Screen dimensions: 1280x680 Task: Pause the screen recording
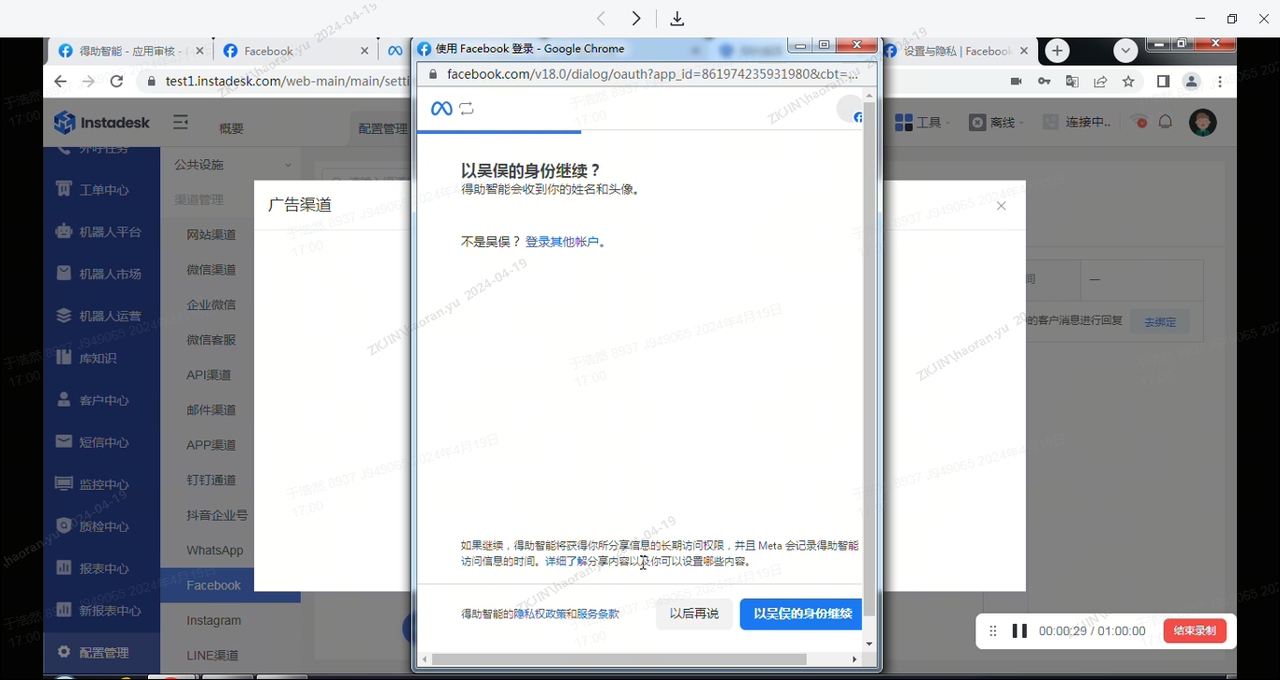coord(1019,631)
